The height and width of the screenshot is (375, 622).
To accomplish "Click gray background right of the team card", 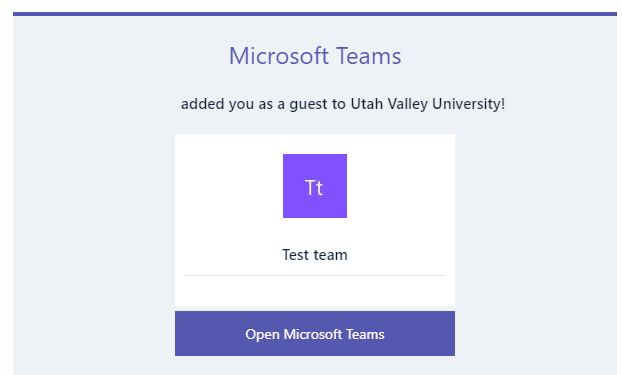I will [536, 220].
